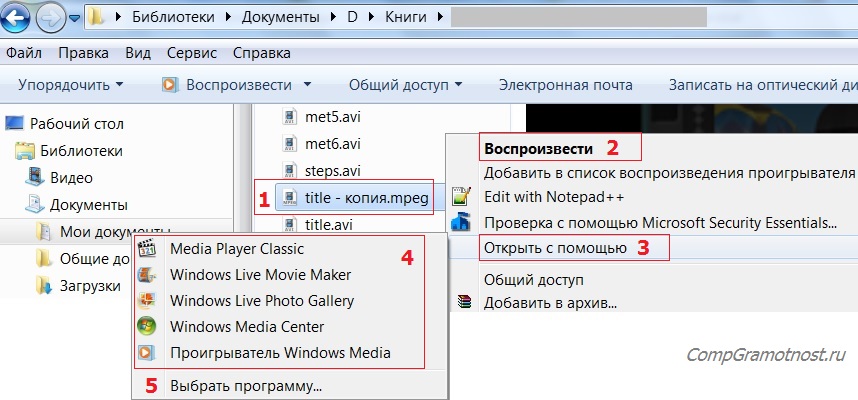This screenshot has height=400, width=858.
Task: Open dropdown arrow next to Воспроизвести toolbar button
Action: pos(305,85)
